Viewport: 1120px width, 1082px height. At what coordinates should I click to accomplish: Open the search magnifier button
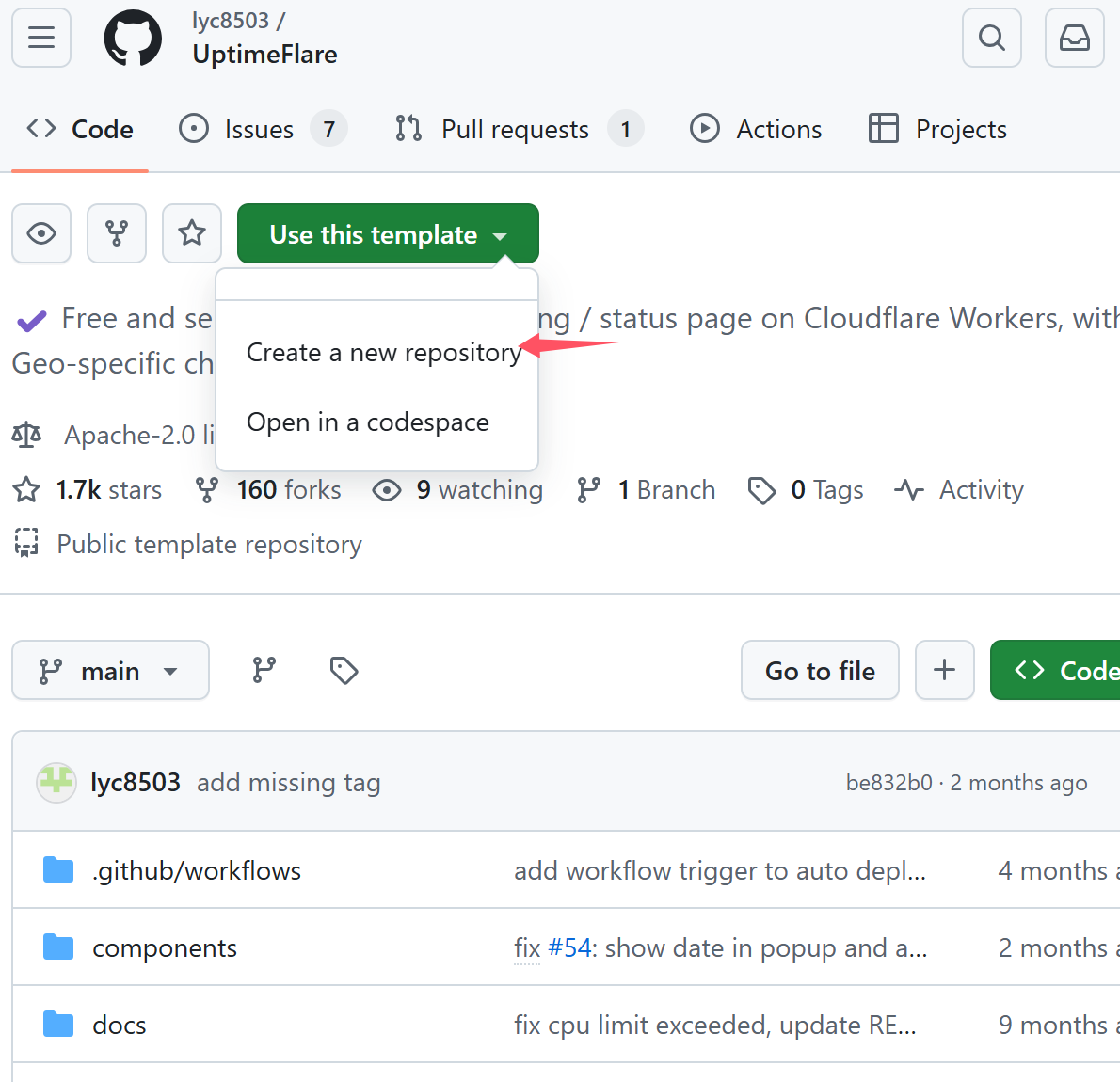click(x=991, y=38)
